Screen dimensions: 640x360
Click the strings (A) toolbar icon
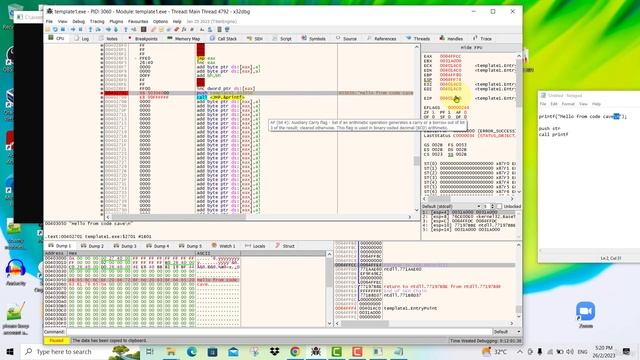pos(202,29)
